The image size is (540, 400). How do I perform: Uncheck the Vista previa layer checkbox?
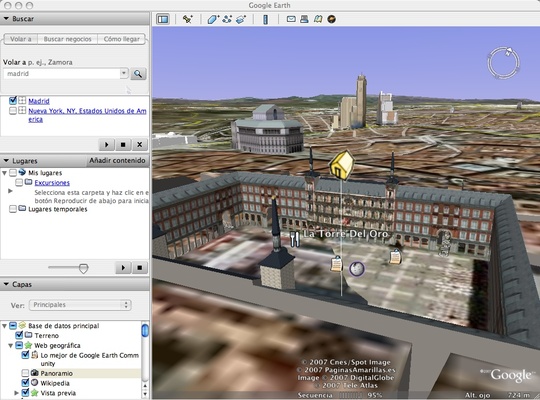pos(25,393)
